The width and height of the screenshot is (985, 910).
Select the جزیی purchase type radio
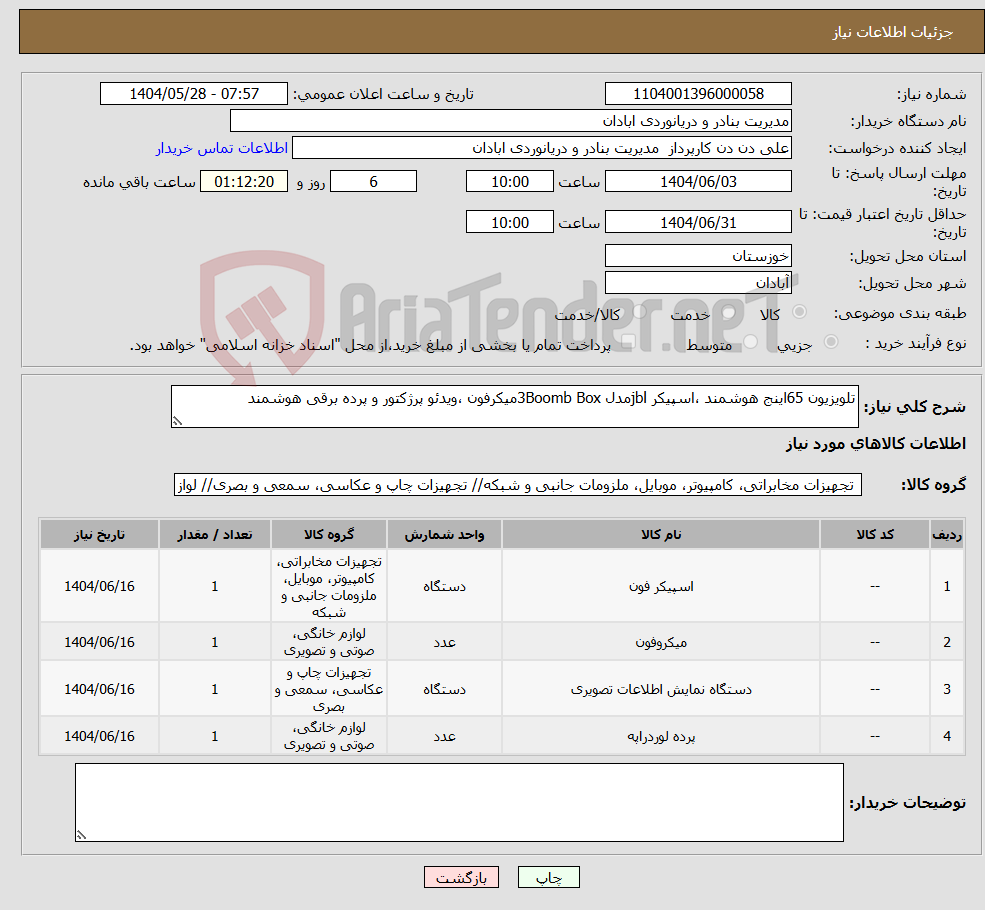[830, 341]
